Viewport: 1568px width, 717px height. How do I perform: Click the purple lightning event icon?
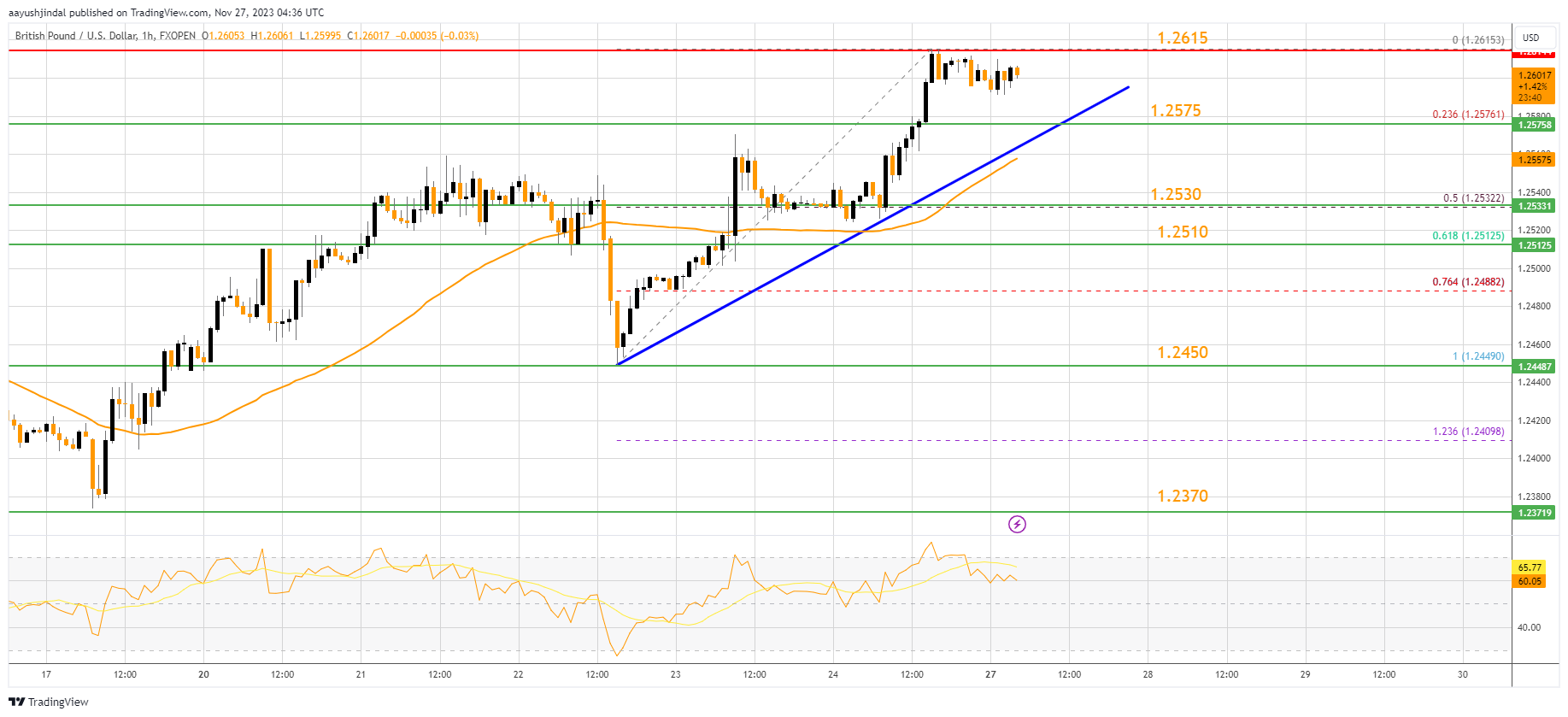pyautogui.click(x=1017, y=524)
